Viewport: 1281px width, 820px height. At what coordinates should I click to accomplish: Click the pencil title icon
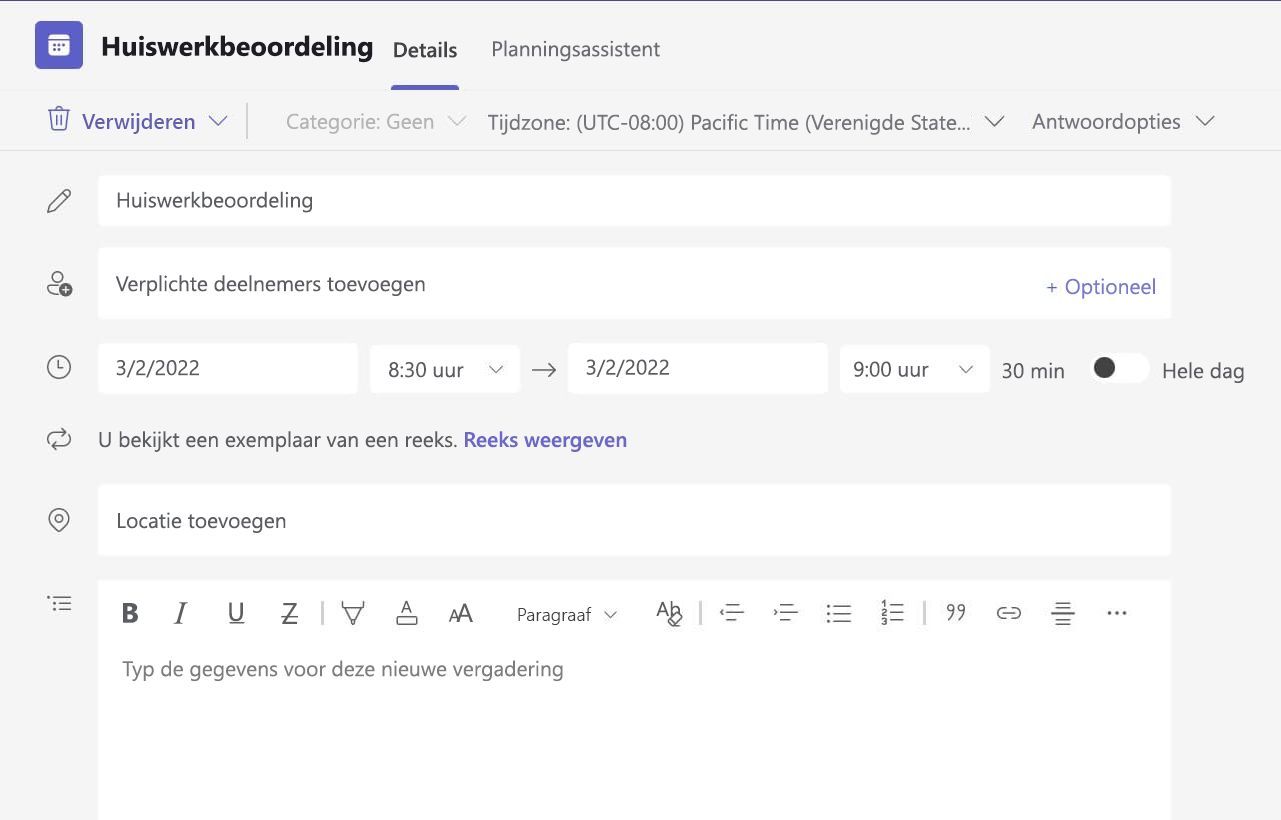pos(59,201)
